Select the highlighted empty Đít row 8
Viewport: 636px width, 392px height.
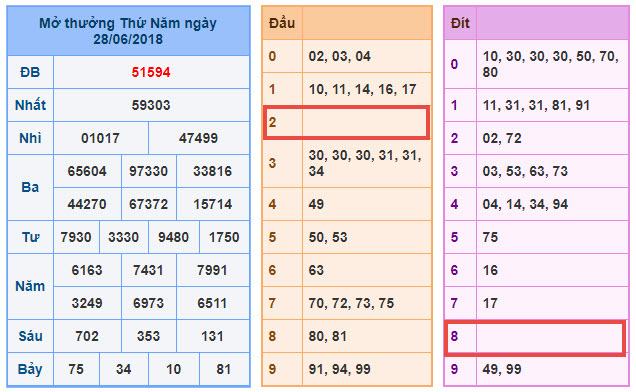tap(535, 338)
